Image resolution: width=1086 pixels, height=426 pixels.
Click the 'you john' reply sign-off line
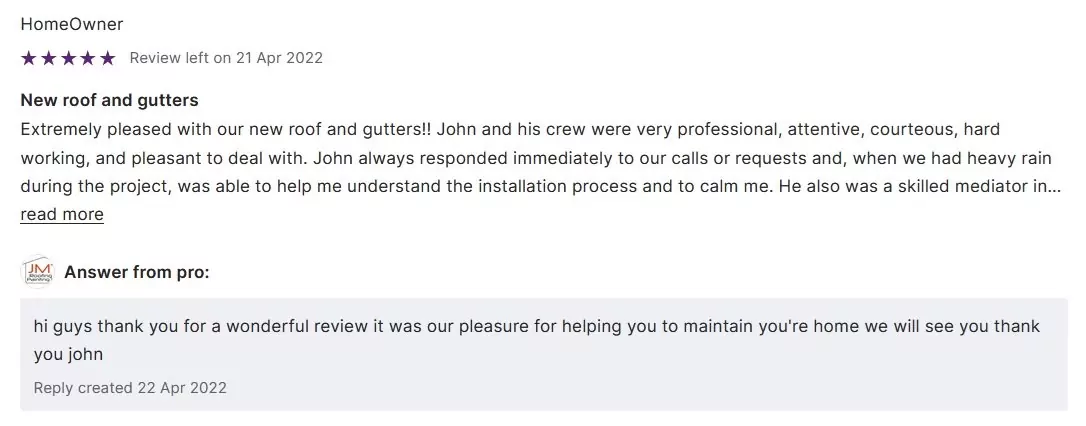click(x=69, y=354)
